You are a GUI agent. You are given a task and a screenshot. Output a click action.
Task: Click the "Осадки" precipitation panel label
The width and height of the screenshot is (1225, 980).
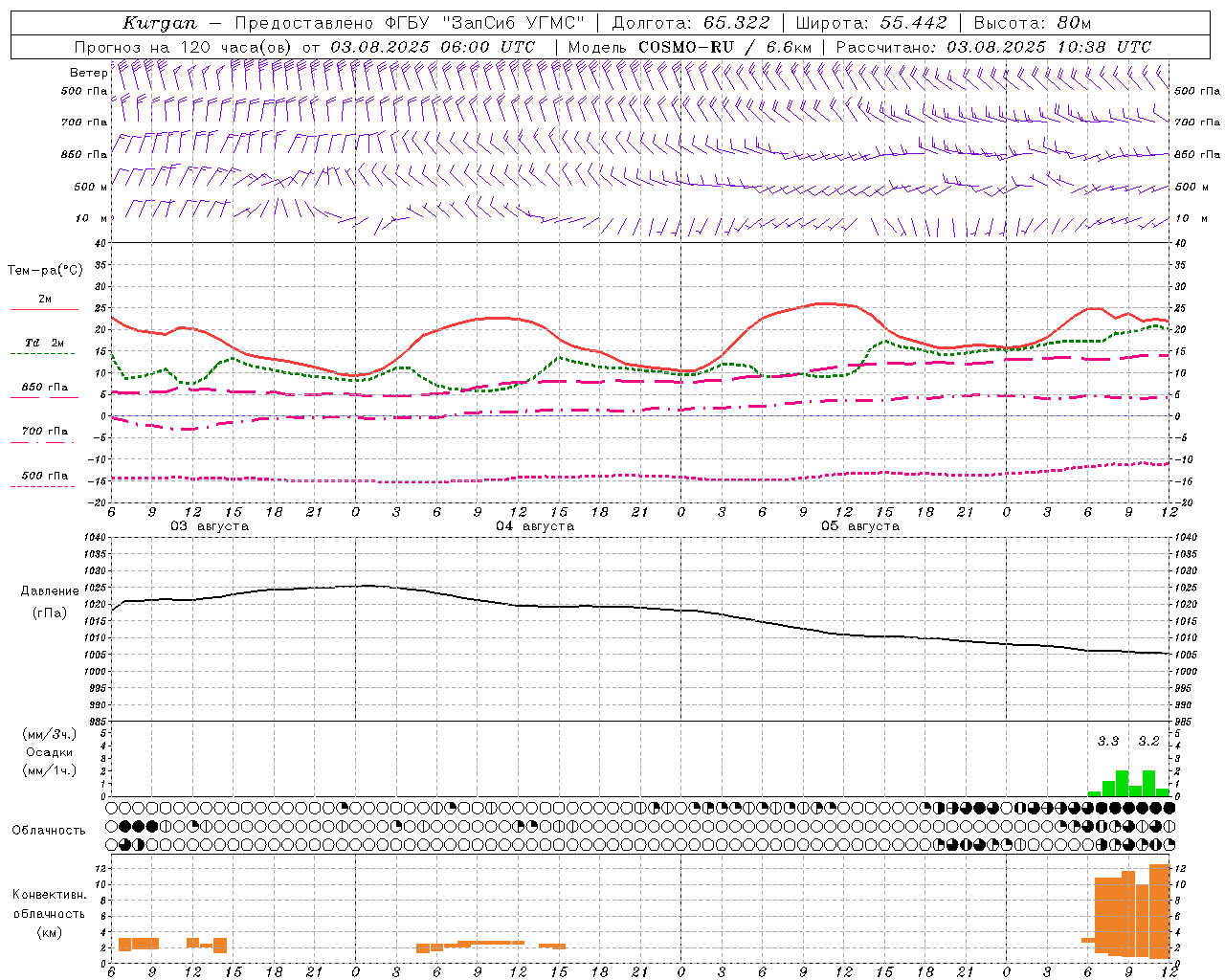point(50,752)
